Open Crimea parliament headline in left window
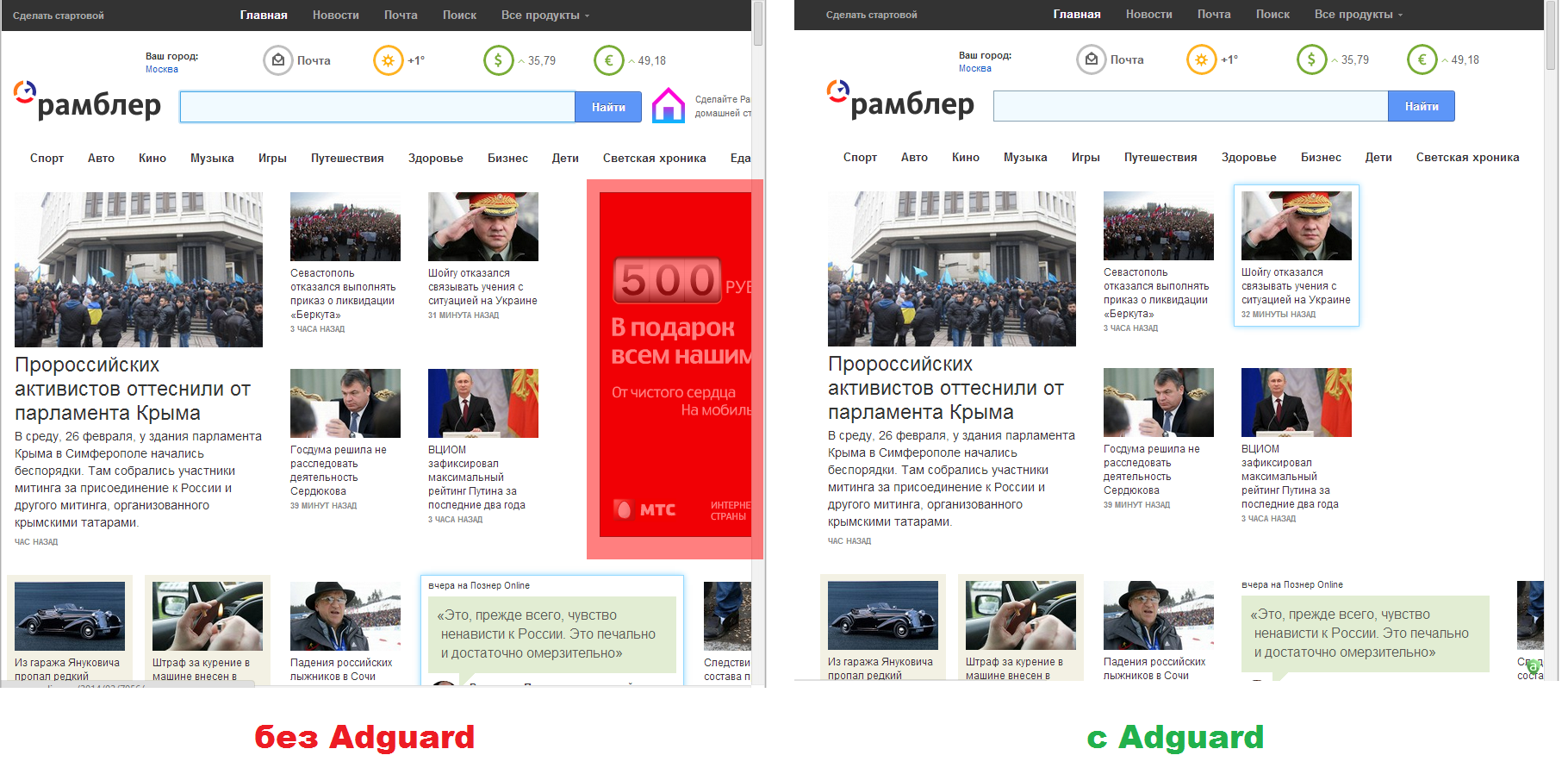 [133, 390]
